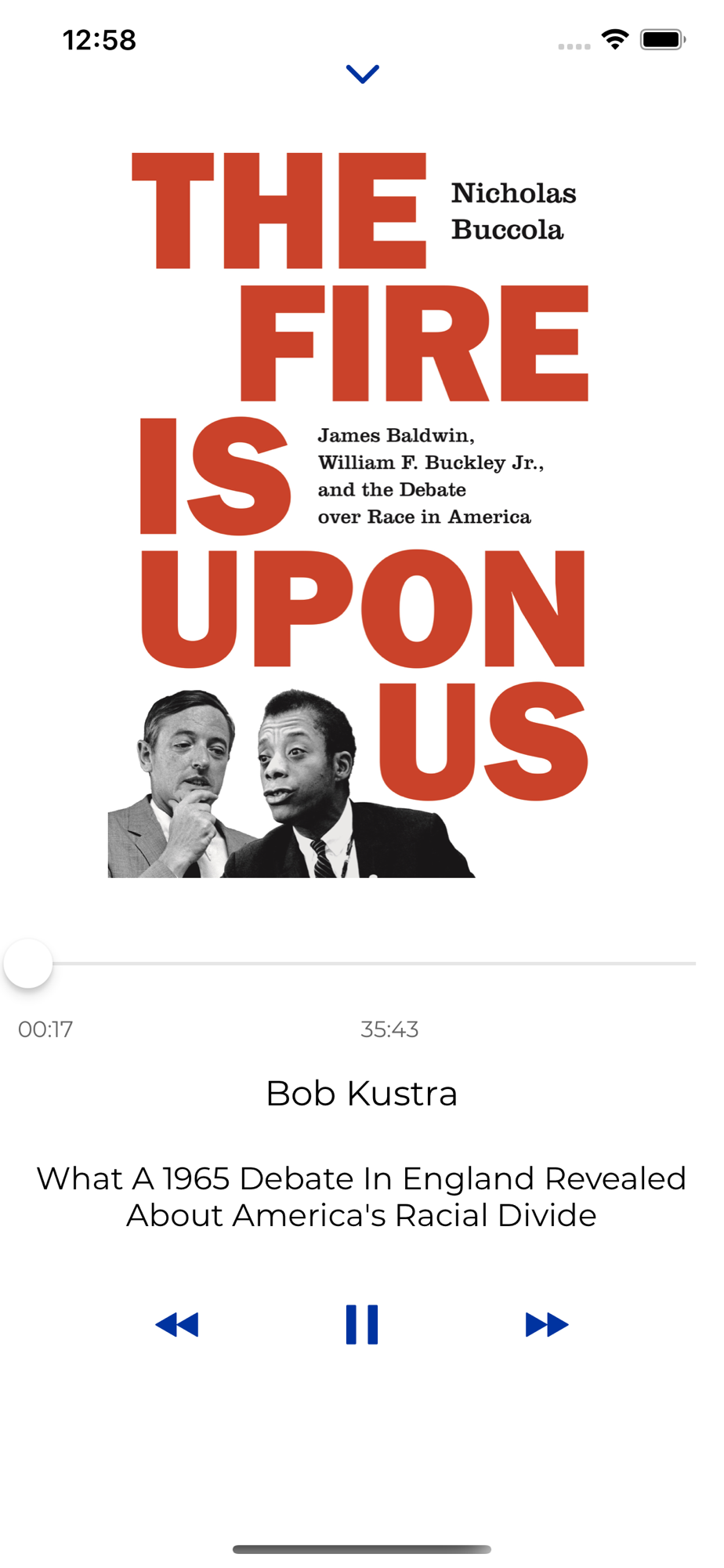Tap the cover subtitle about James Baldwin
This screenshot has width=724, height=1568.
point(430,476)
